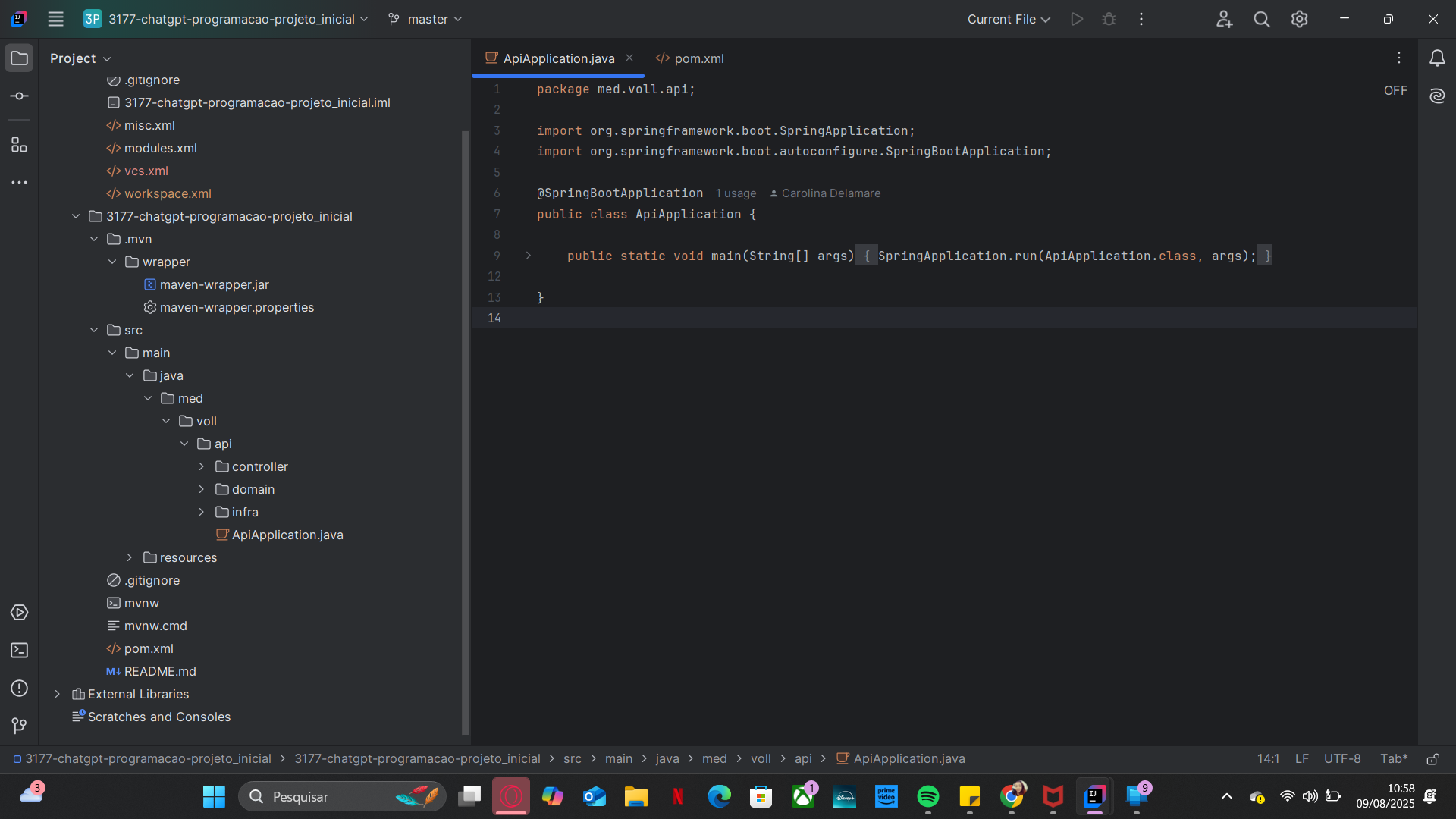Click the Carolina Delamare author hint
Image resolution: width=1456 pixels, height=819 pixels.
tap(825, 193)
